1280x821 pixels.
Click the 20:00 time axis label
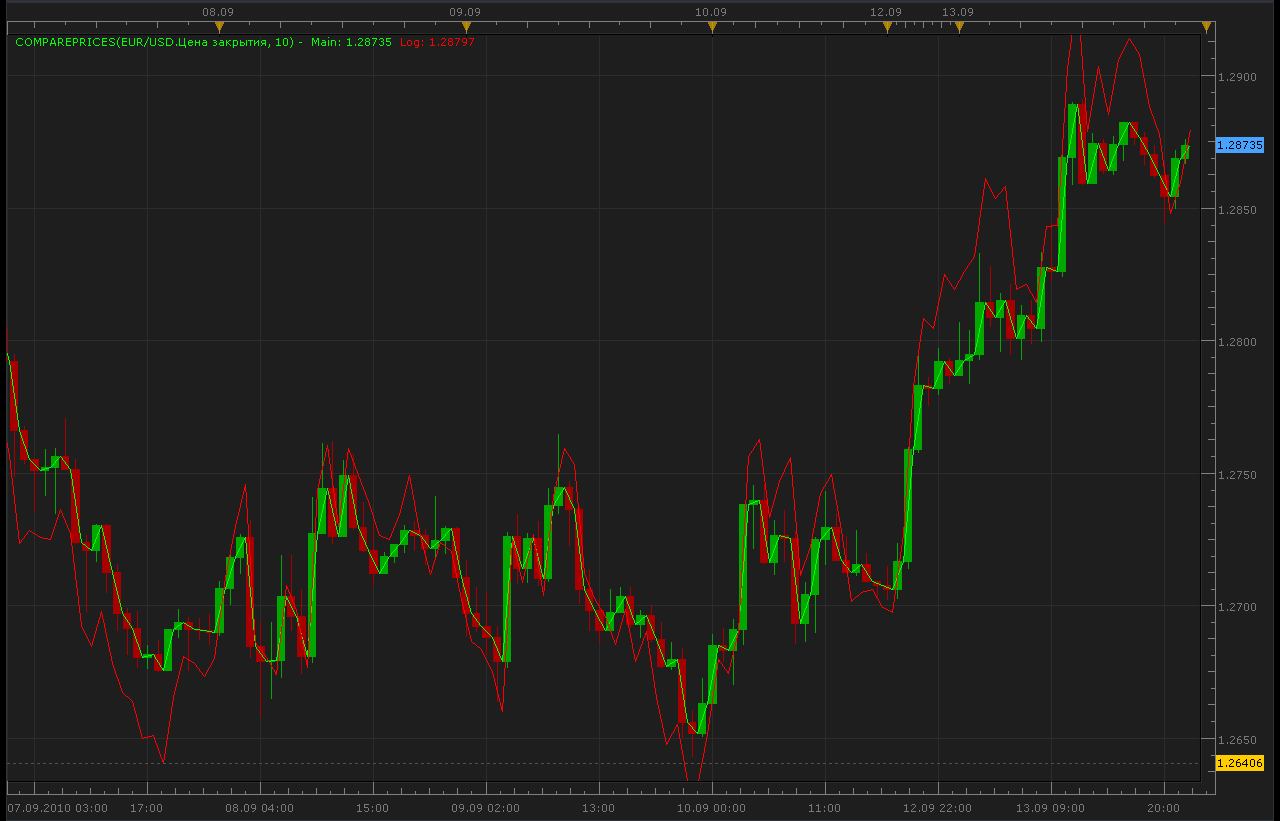coord(1163,807)
